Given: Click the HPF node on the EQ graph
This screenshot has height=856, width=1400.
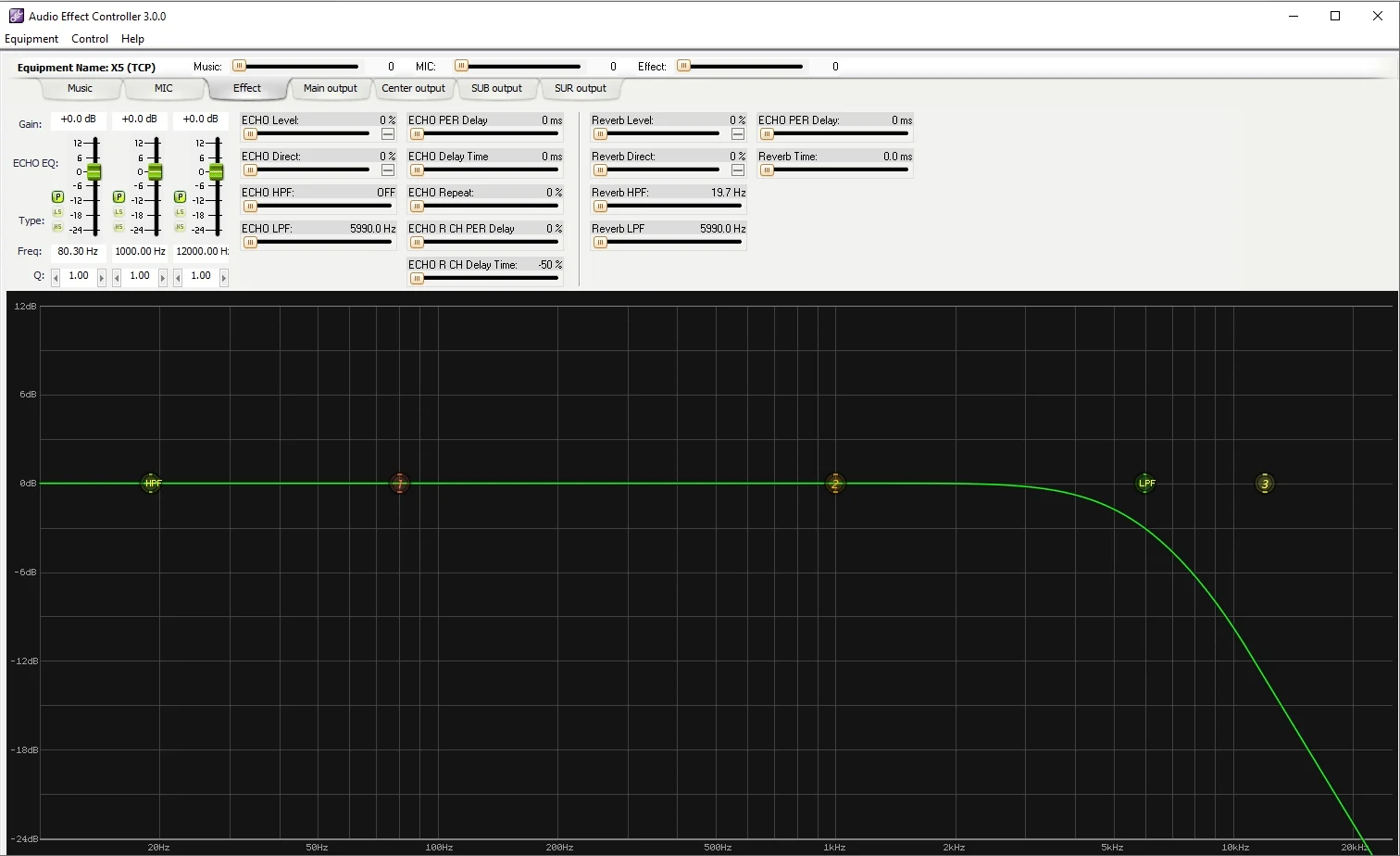Looking at the screenshot, I should [x=153, y=484].
